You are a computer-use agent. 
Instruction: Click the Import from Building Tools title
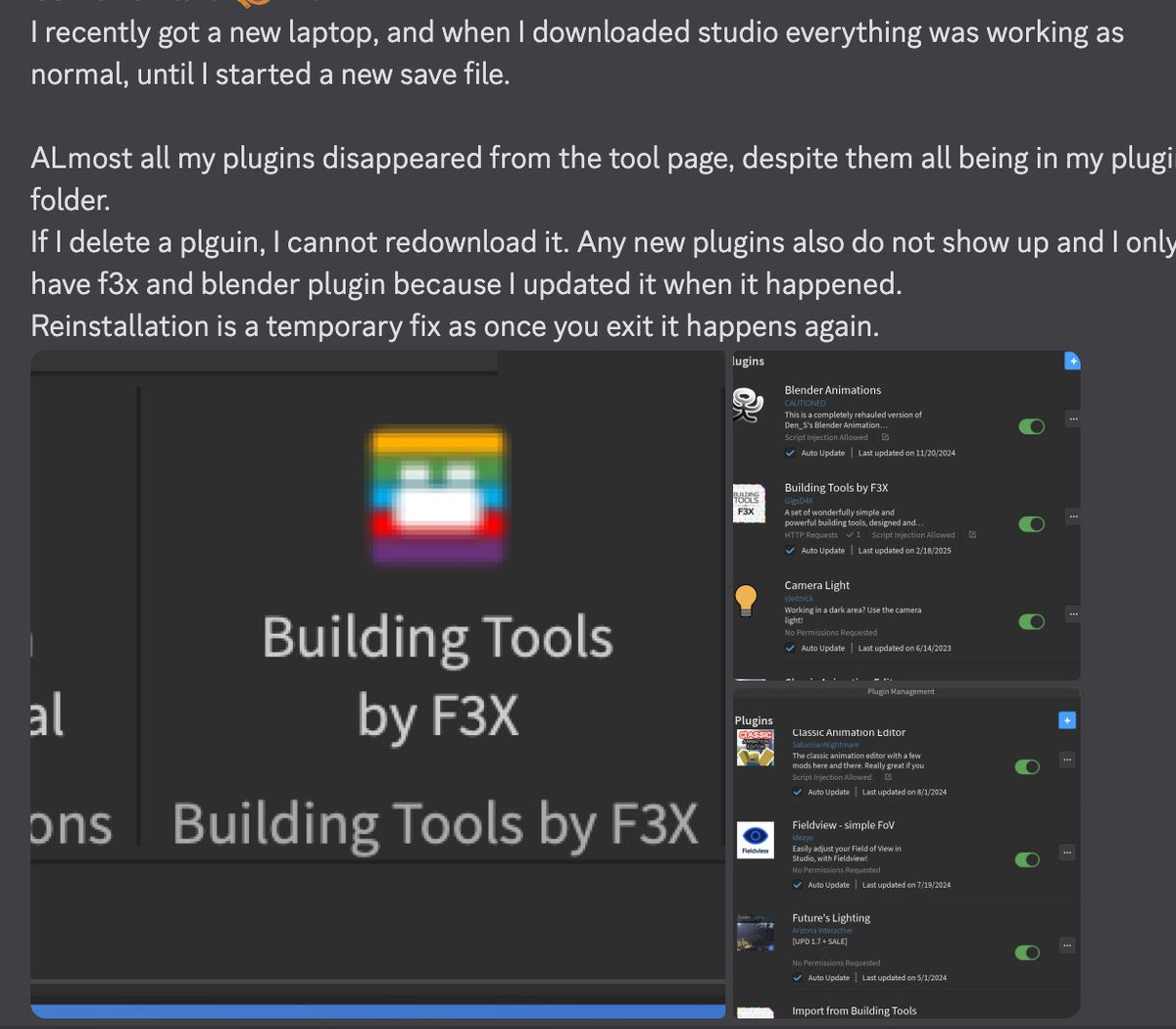[x=855, y=1010]
